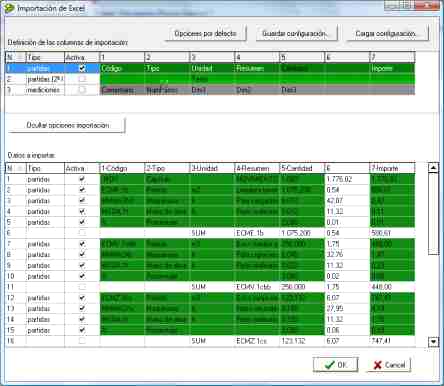Uncheck Activa for data row 15
This screenshot has height=386, width=444.
(x=82, y=330)
